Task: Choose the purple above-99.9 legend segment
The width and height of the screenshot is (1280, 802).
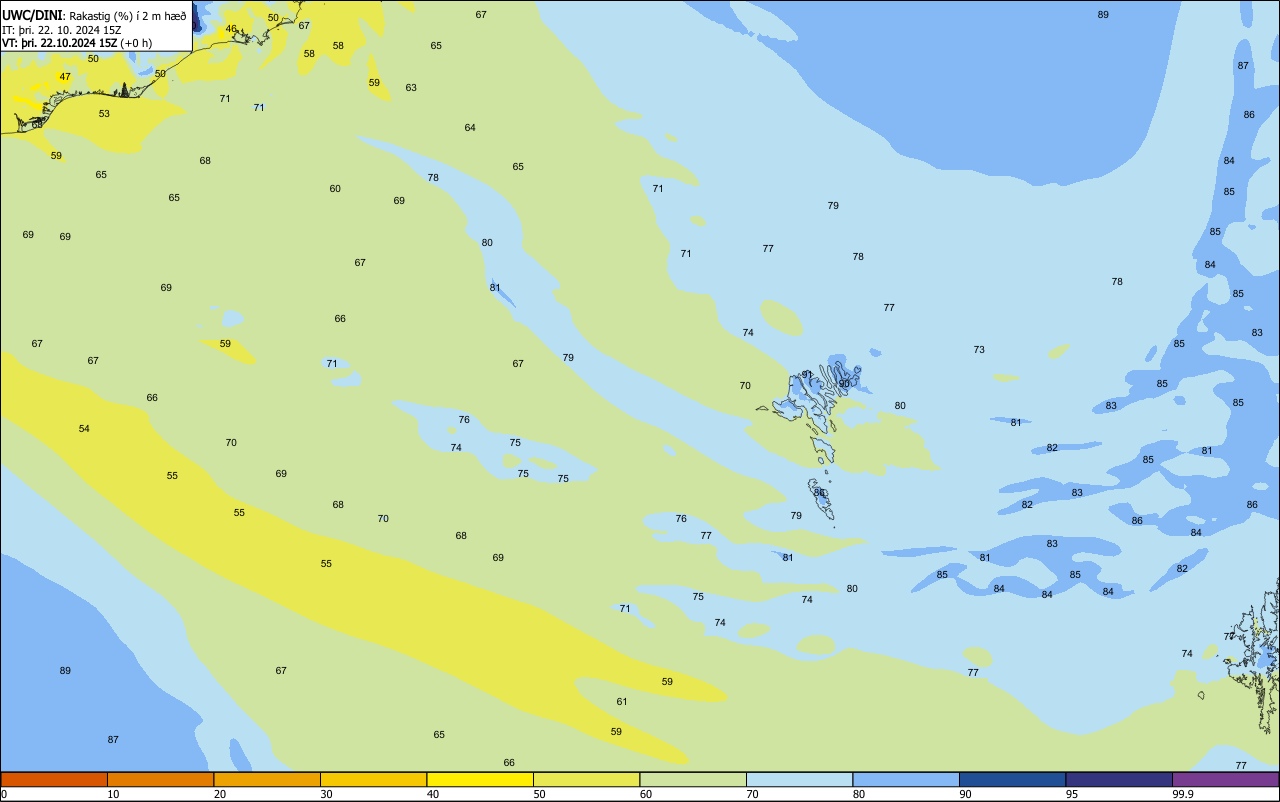Action: pos(1226,779)
